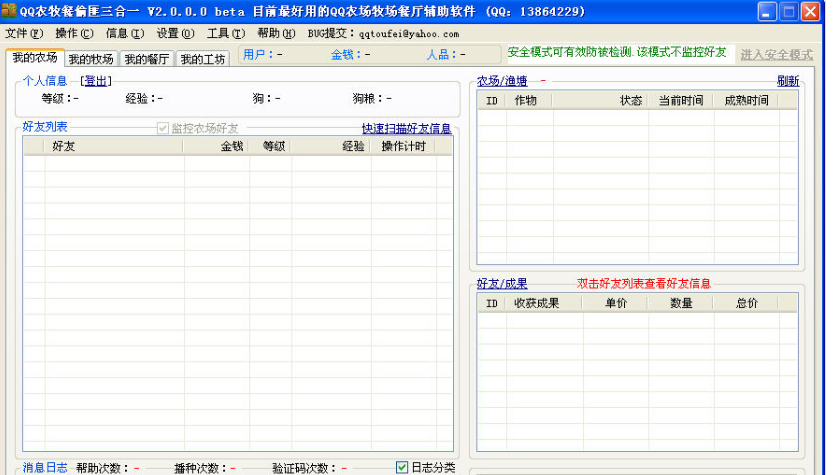The image size is (834, 475).
Task: Click the red 双击好友列表查看好友信息 hint
Action: tap(644, 284)
